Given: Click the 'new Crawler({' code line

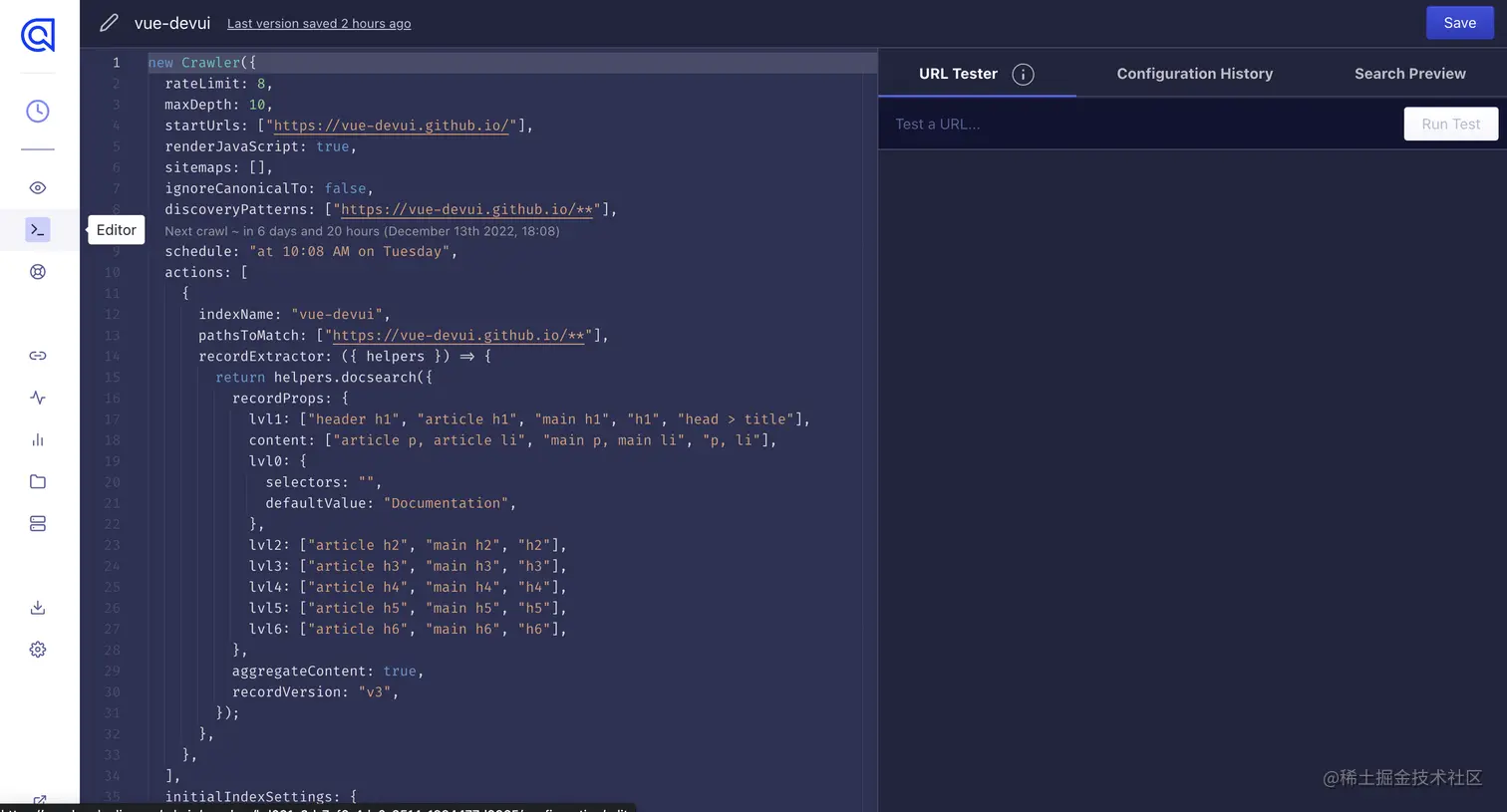Looking at the screenshot, I should point(202,63).
